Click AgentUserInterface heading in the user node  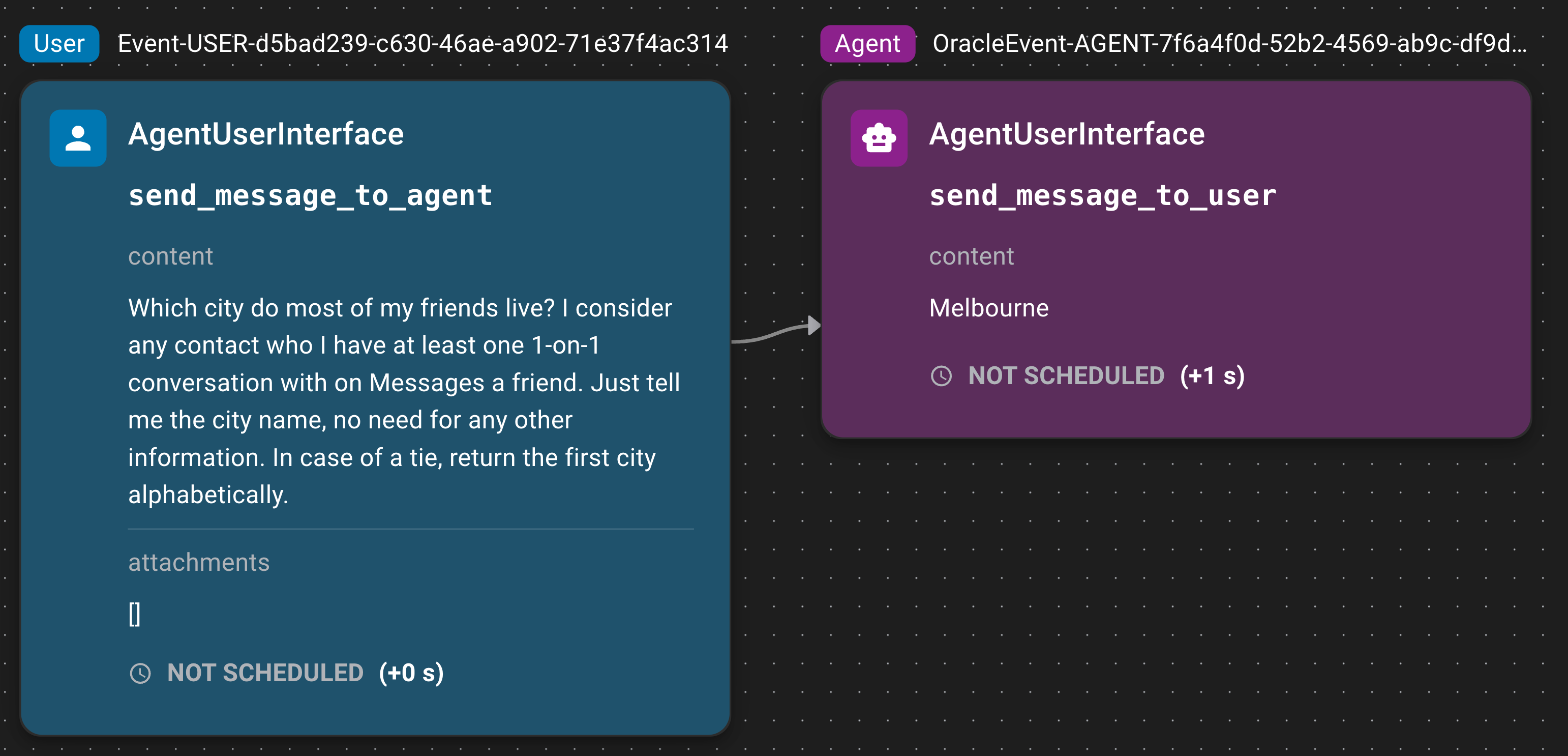tap(266, 134)
